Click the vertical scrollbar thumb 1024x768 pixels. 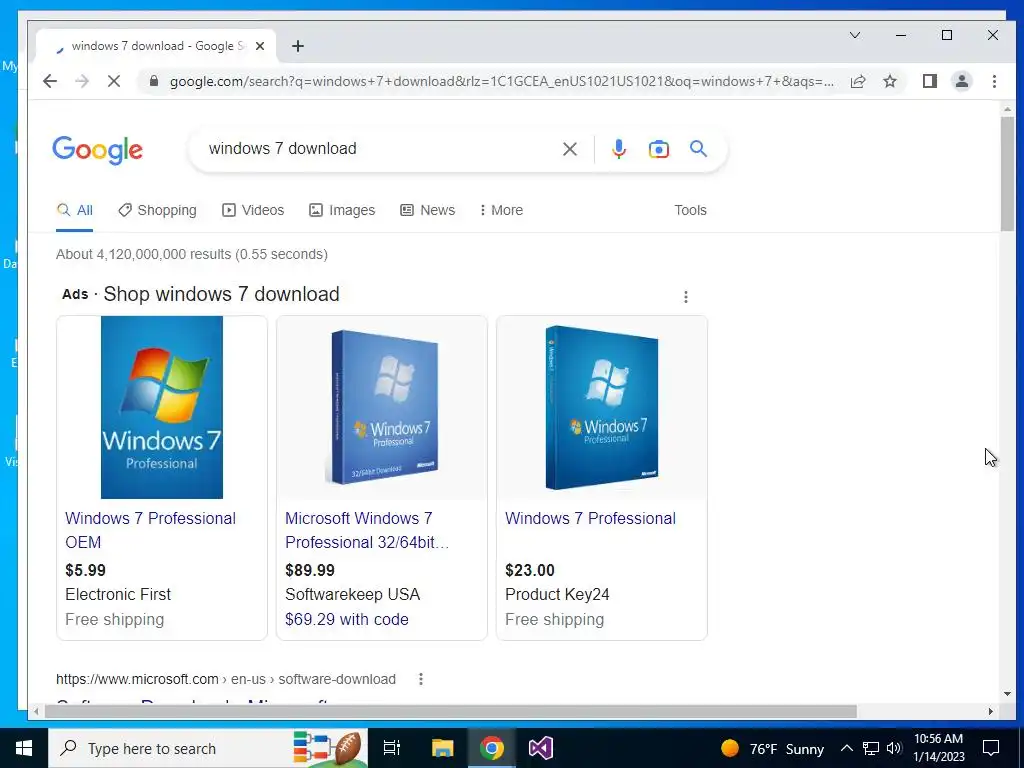click(1007, 174)
